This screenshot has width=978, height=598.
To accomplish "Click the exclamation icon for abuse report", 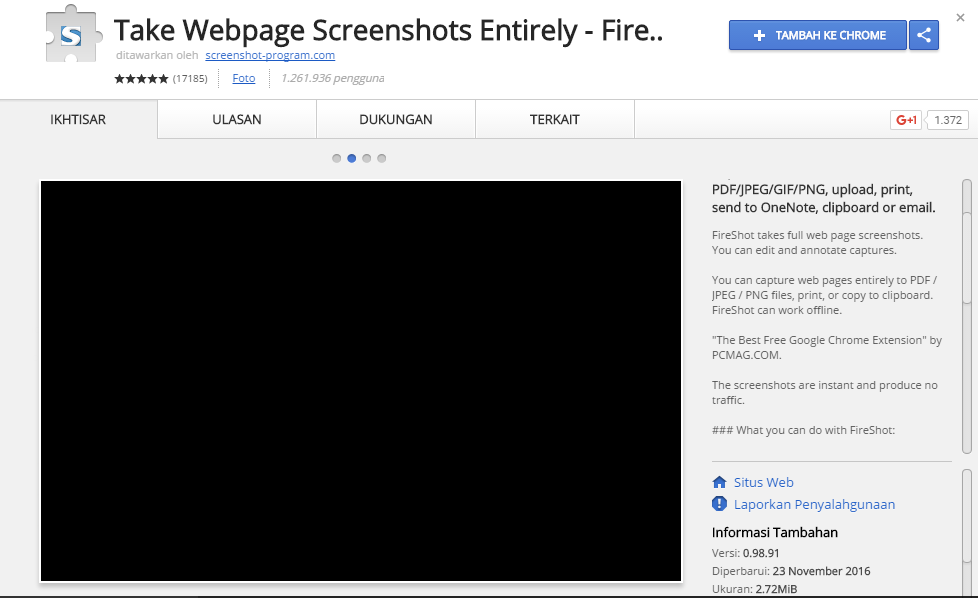I will tap(719, 504).
